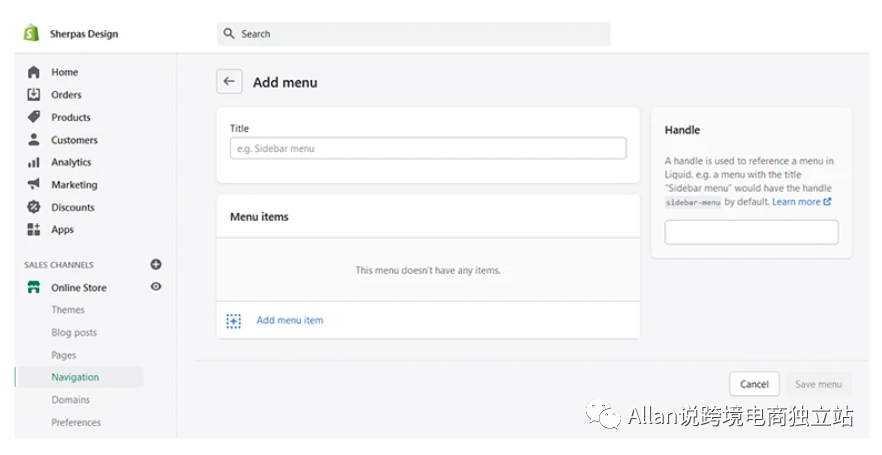Click the Add menu page title
Viewport: 882px width, 455px height.
click(x=285, y=82)
